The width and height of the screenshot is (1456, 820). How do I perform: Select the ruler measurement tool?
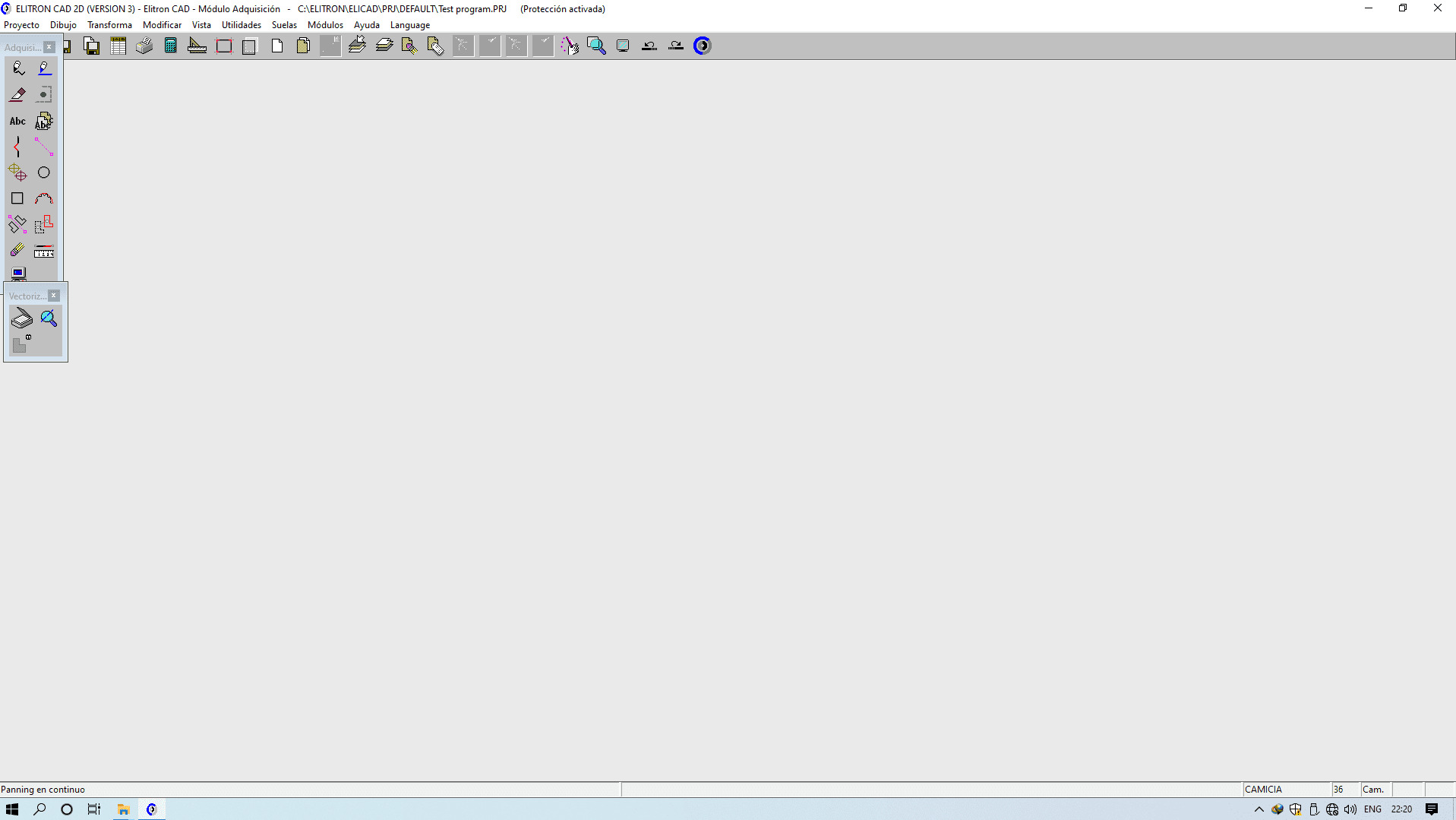[44, 251]
